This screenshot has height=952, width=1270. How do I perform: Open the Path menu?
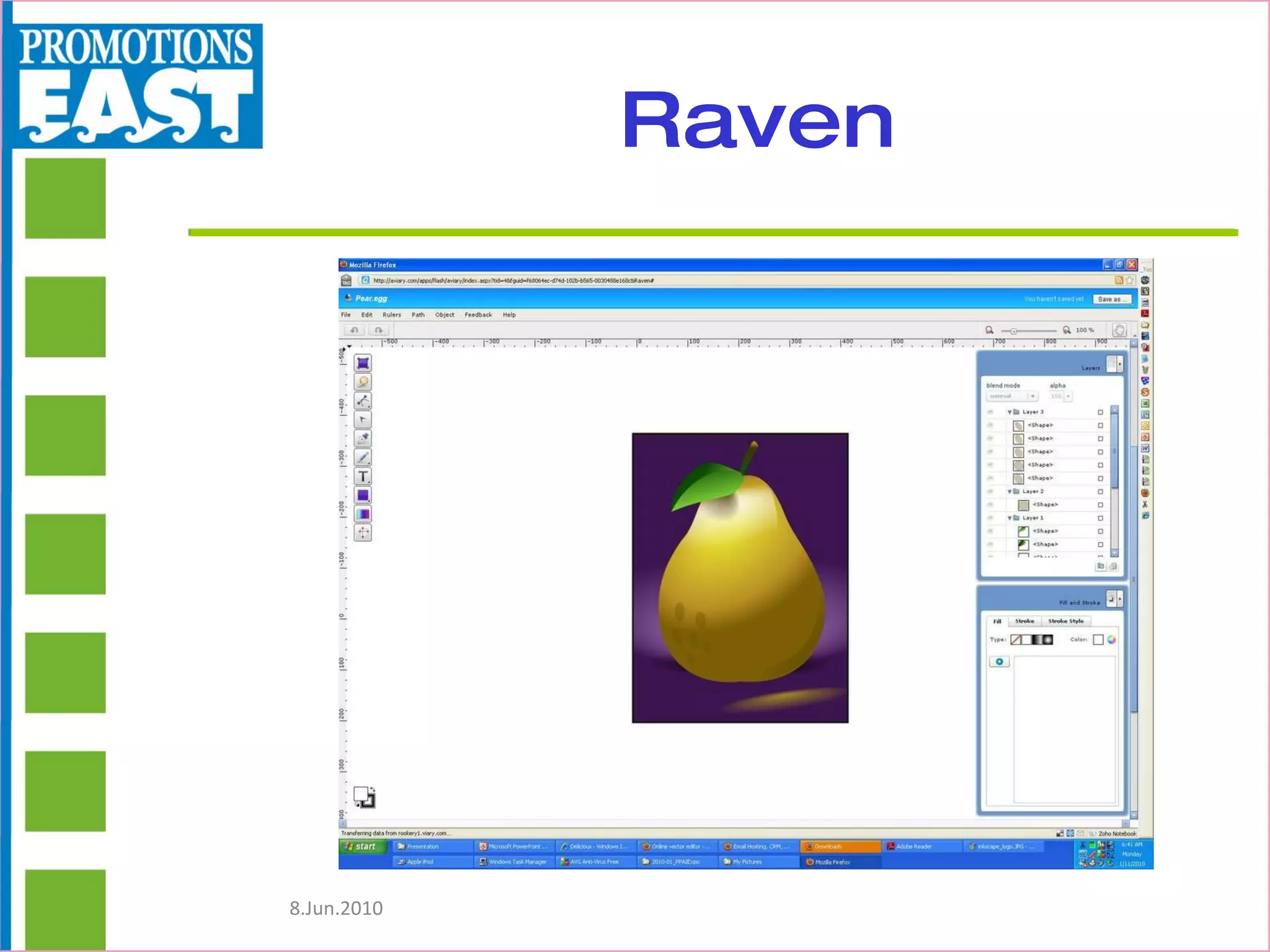[419, 315]
